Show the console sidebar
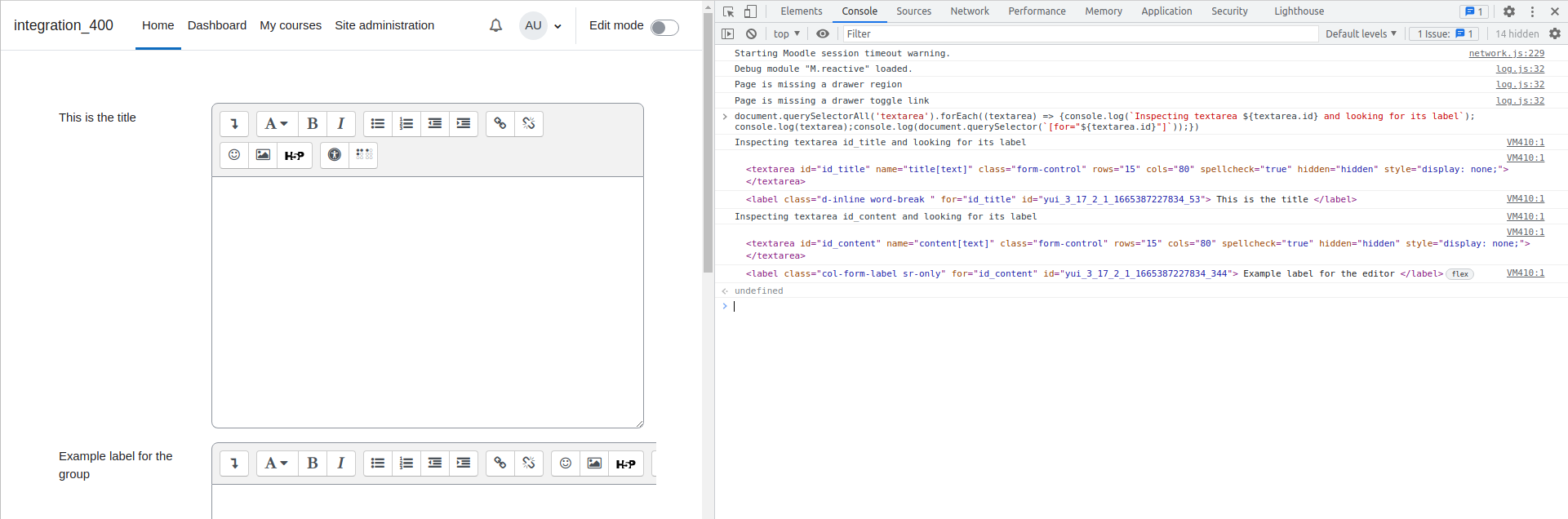This screenshot has height=519, width=1568. [728, 33]
